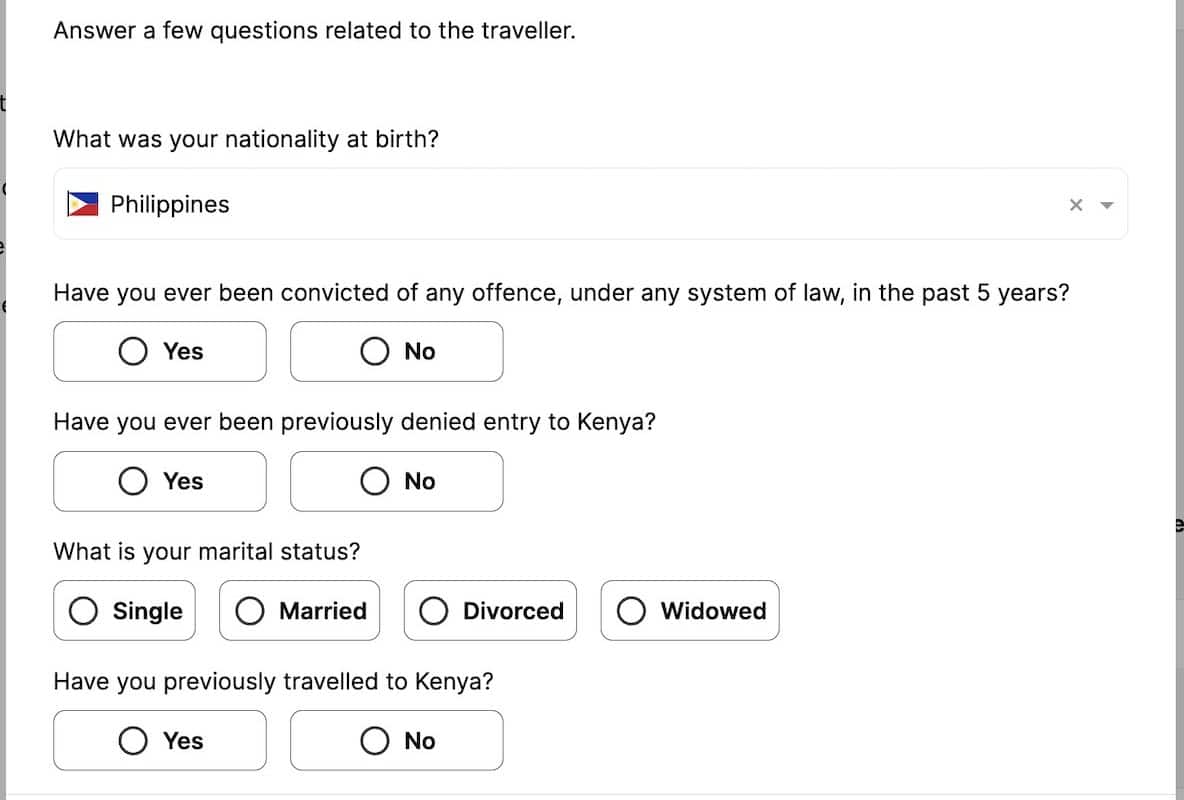Select Yes for convicted of any offence
1184x800 pixels.
[x=160, y=351]
